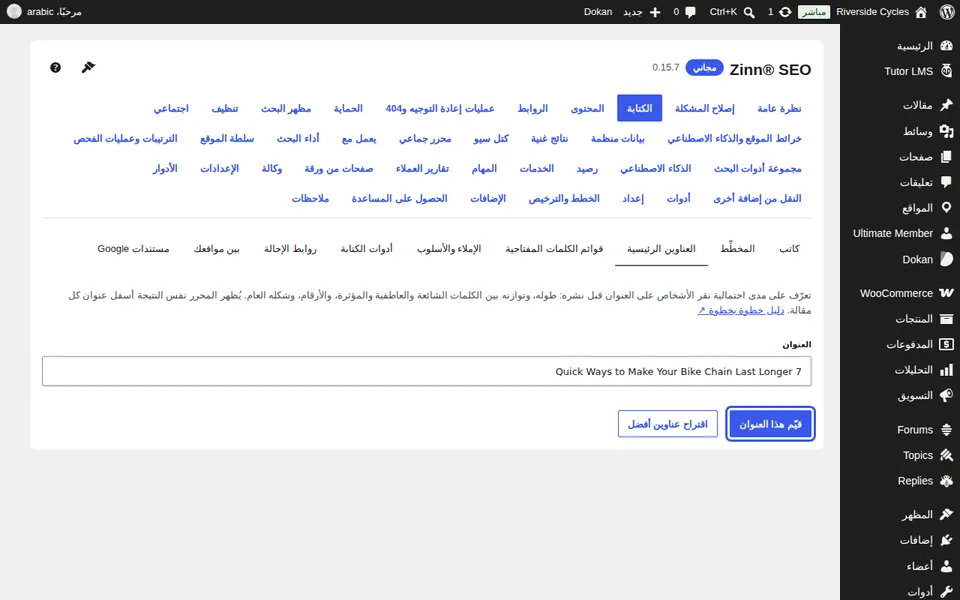Open the Topics sidebar icon
This screenshot has width=960, height=600.
947,455
